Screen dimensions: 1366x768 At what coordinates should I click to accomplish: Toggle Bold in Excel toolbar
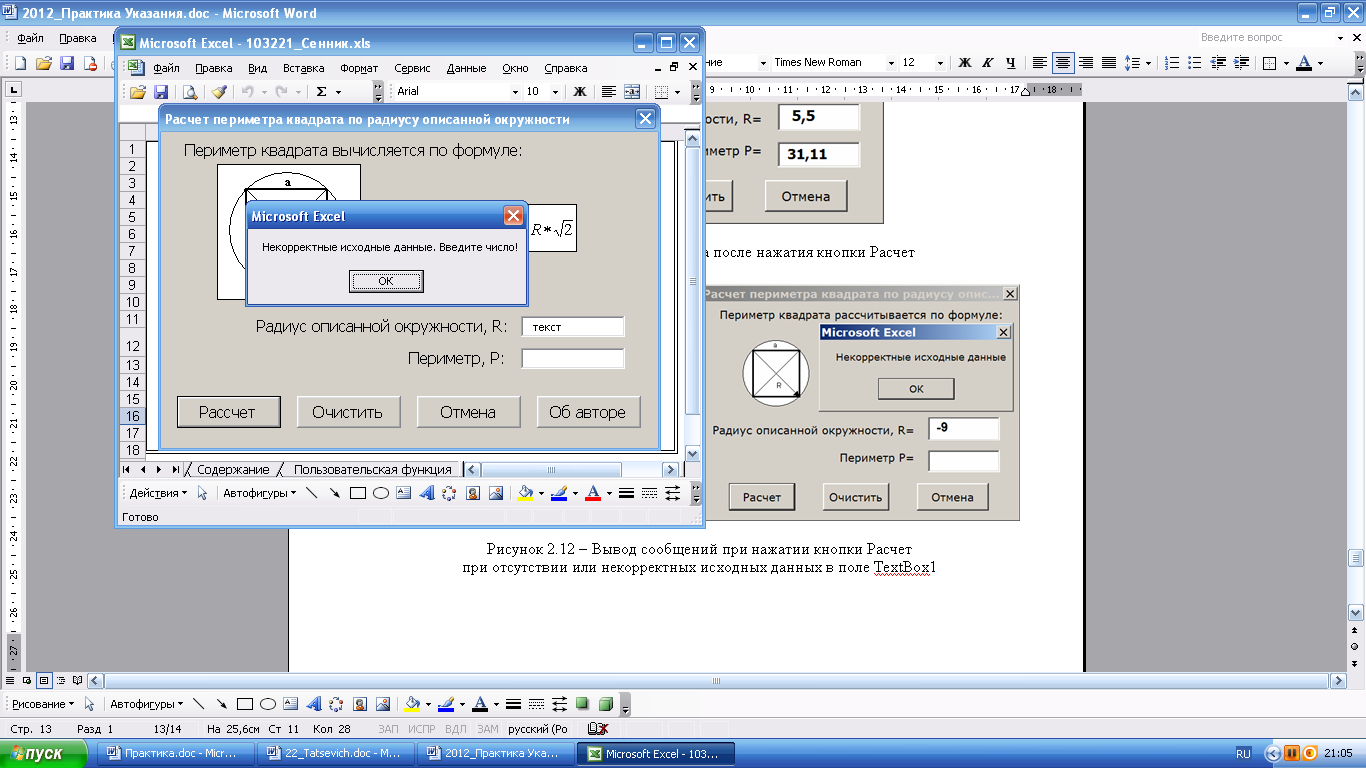579,91
